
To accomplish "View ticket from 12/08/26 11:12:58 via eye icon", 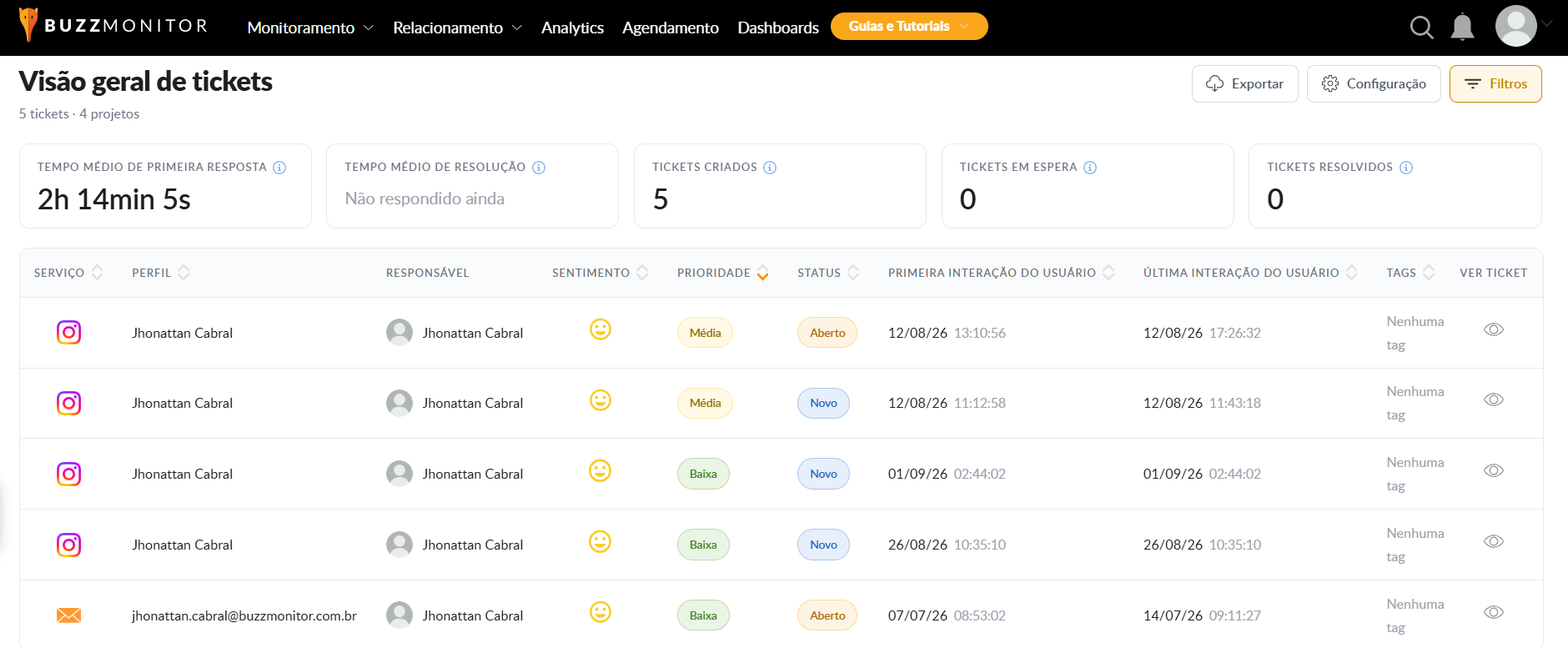I will 1494,399.
